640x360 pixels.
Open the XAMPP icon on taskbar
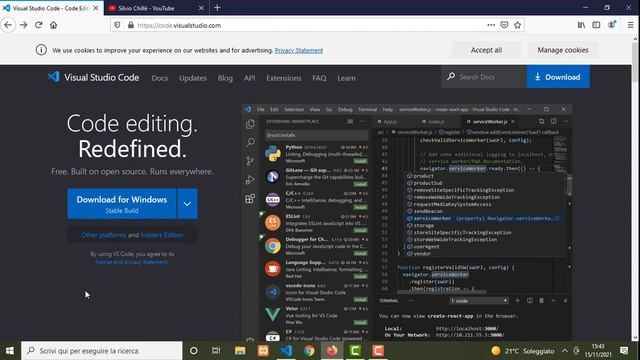click(263, 351)
